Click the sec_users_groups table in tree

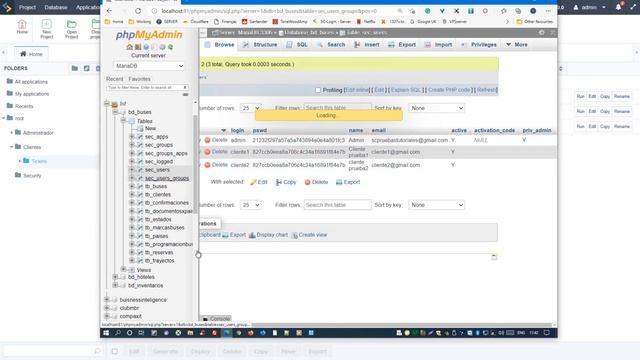click(x=167, y=178)
